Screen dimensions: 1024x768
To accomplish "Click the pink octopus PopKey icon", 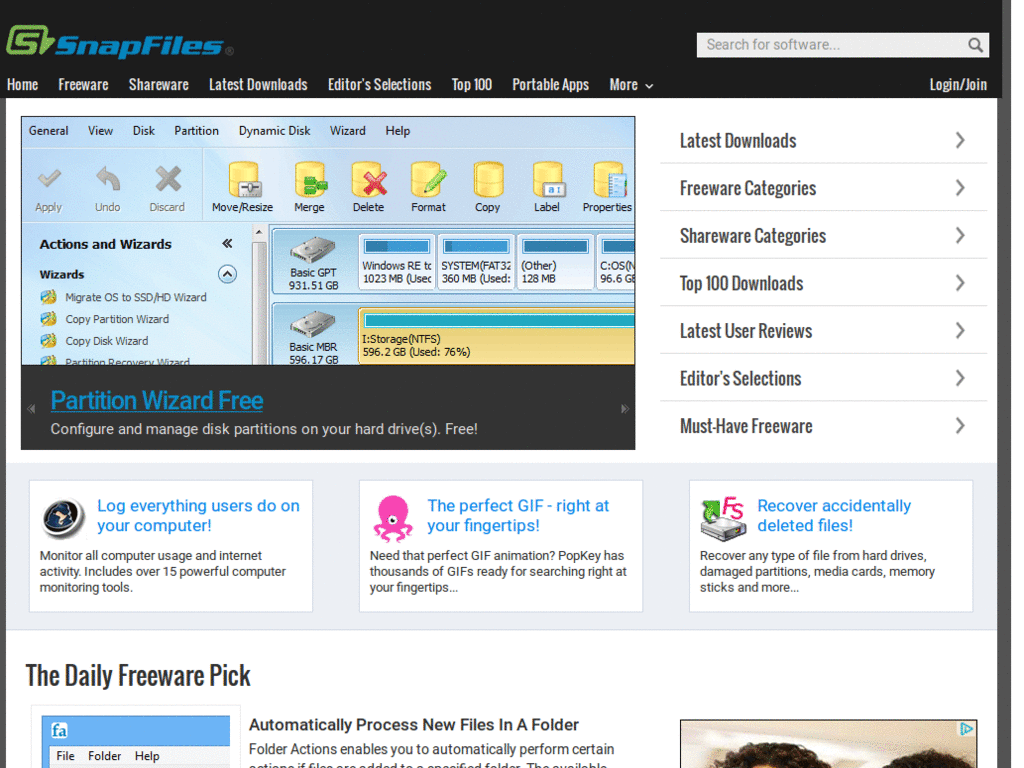I will [x=392, y=519].
